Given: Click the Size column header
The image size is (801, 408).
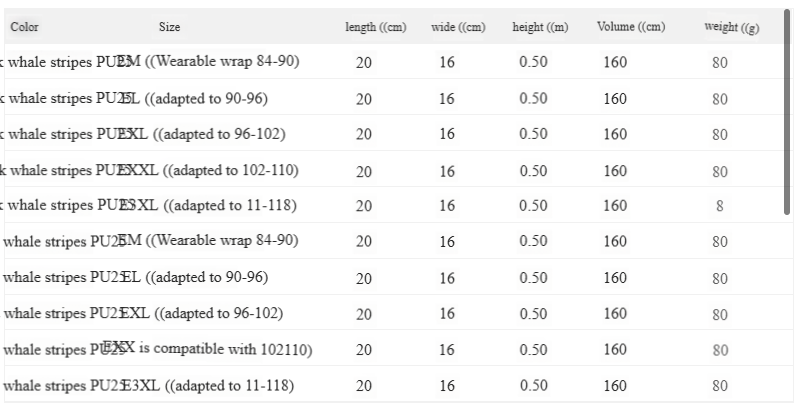Looking at the screenshot, I should 170,27.
